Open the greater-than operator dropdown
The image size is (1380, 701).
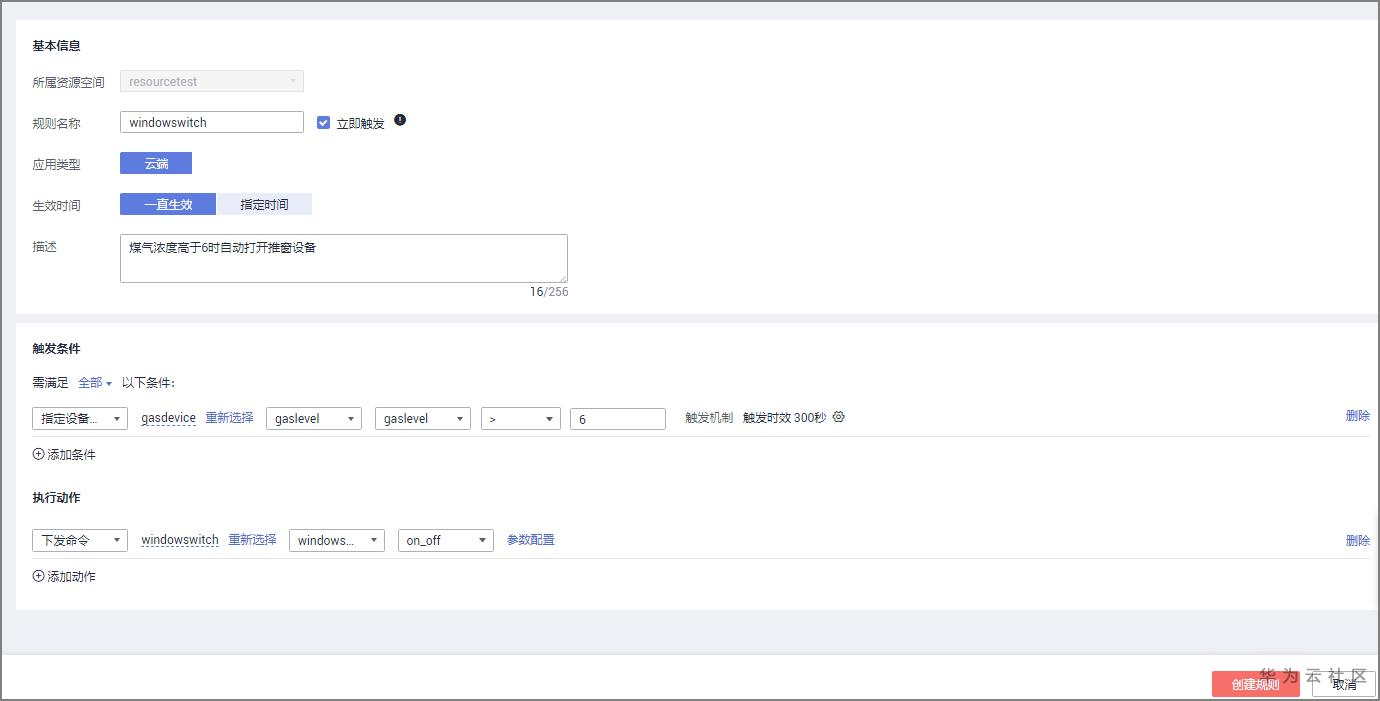point(521,419)
